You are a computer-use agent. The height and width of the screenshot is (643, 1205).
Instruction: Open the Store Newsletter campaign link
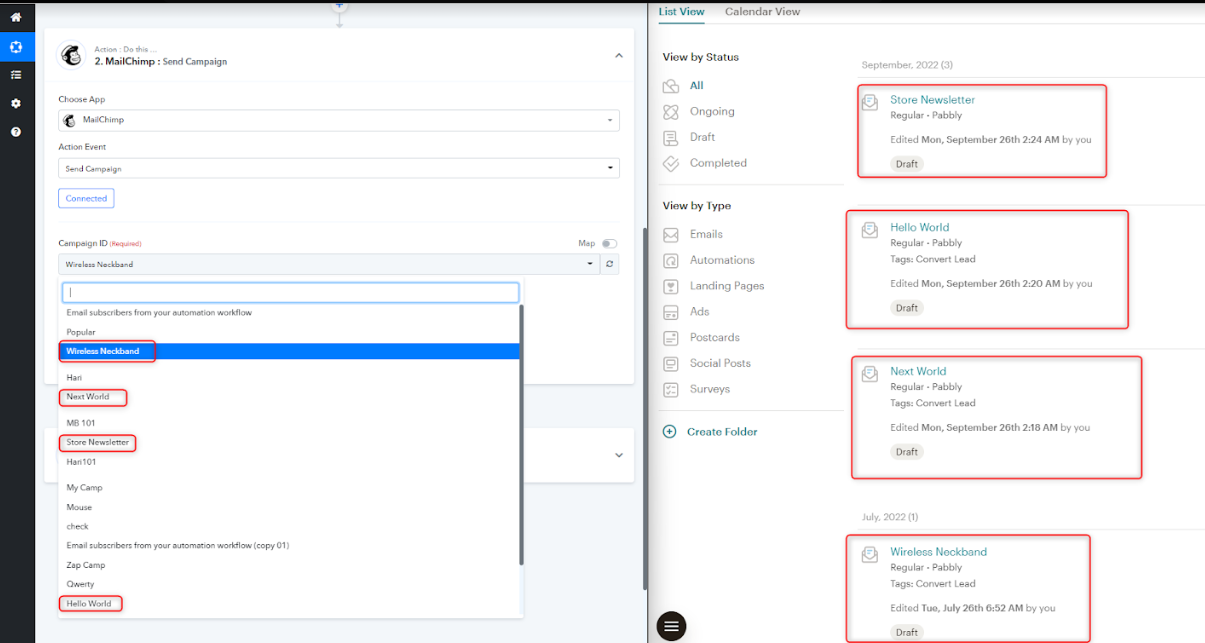932,100
